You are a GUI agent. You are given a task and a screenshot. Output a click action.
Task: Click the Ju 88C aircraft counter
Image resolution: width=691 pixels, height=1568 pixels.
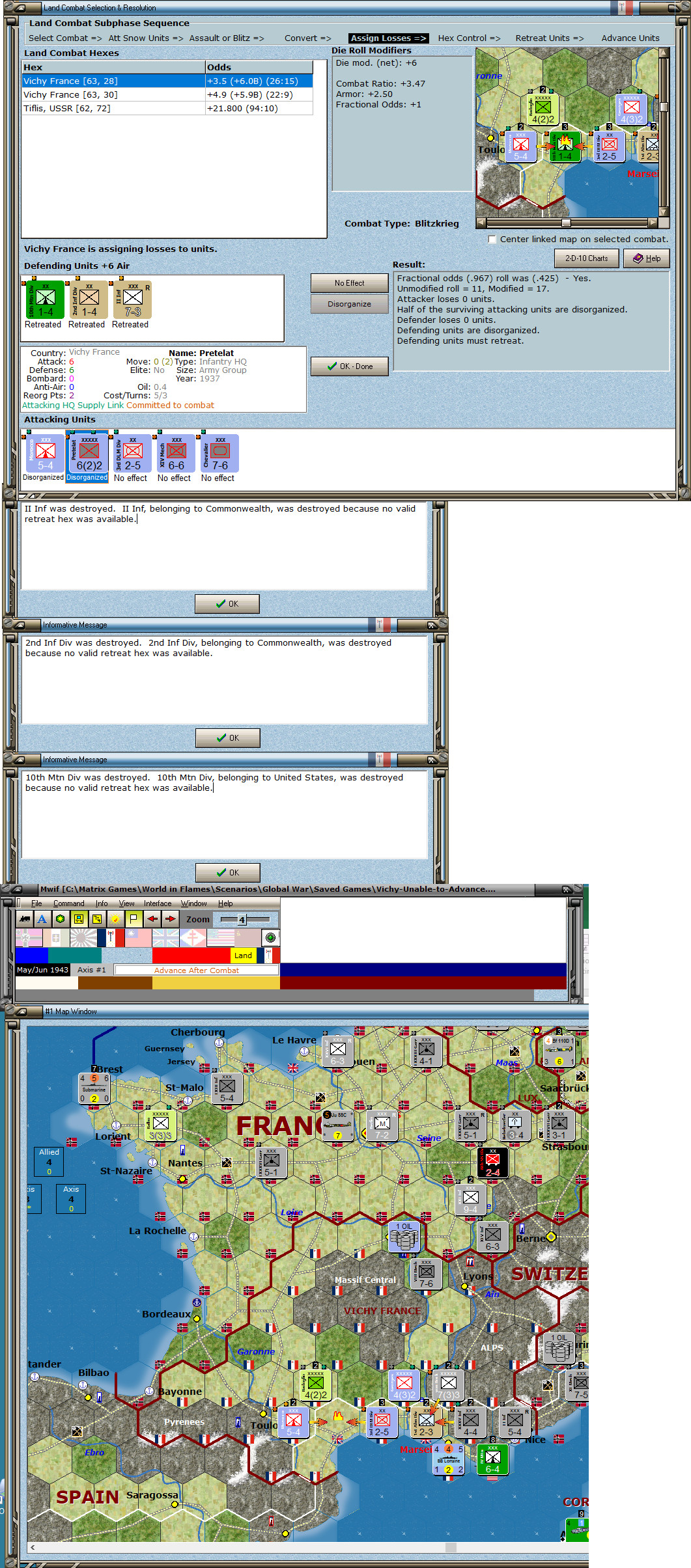tap(338, 1125)
